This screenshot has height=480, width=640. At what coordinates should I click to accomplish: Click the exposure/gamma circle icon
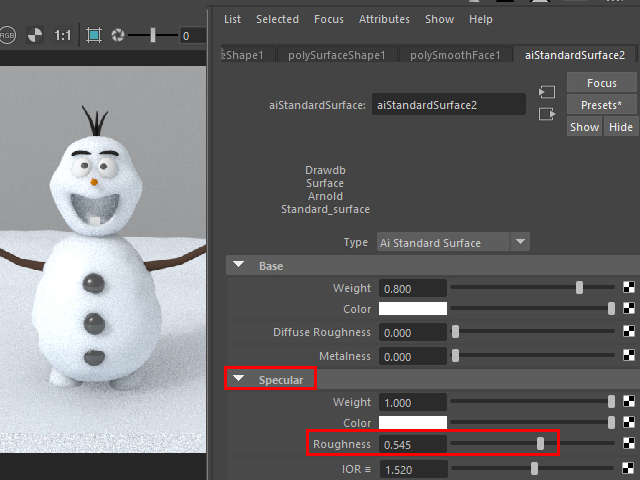(35, 35)
